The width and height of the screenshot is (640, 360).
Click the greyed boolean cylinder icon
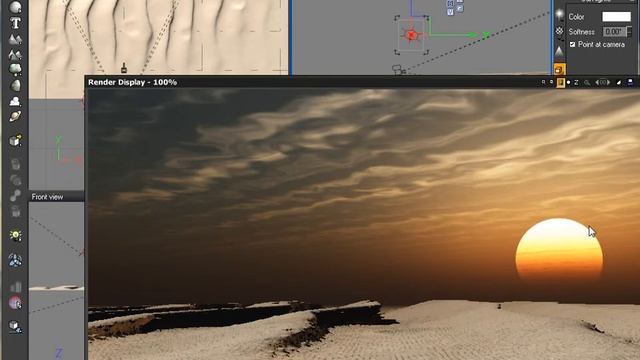(x=15, y=164)
